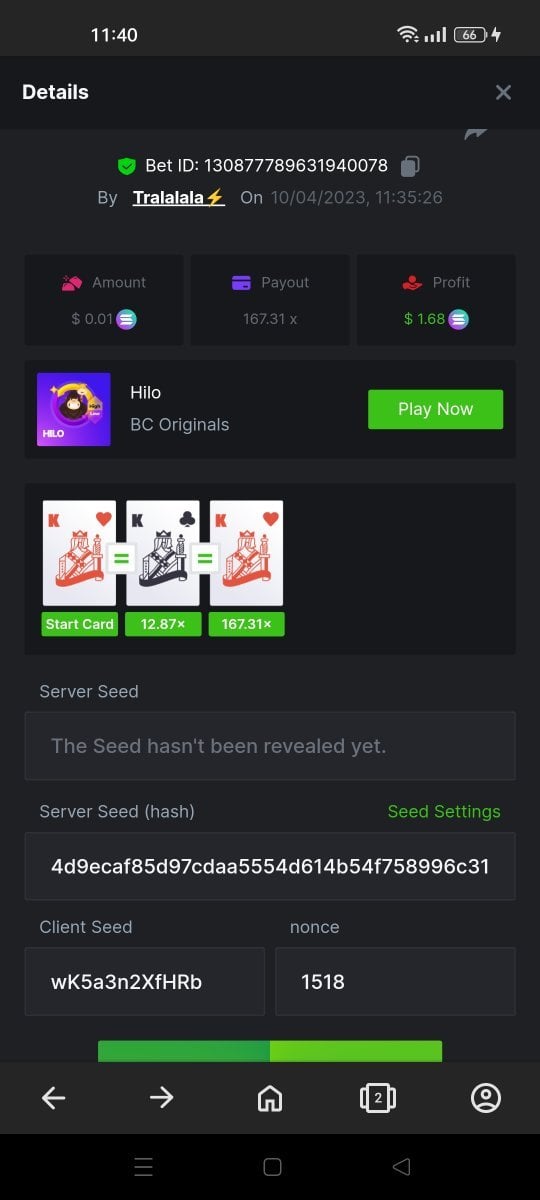Select the Client Seed field
Image resolution: width=540 pixels, height=1200 pixels.
tap(145, 982)
